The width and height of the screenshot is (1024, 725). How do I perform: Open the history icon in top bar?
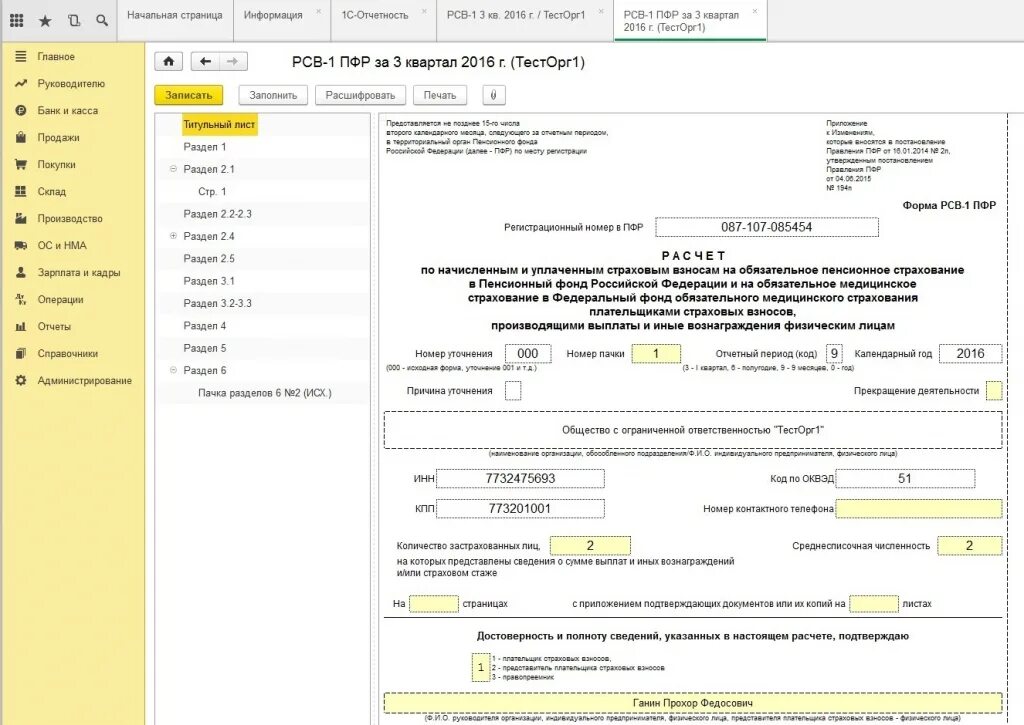tap(74, 20)
